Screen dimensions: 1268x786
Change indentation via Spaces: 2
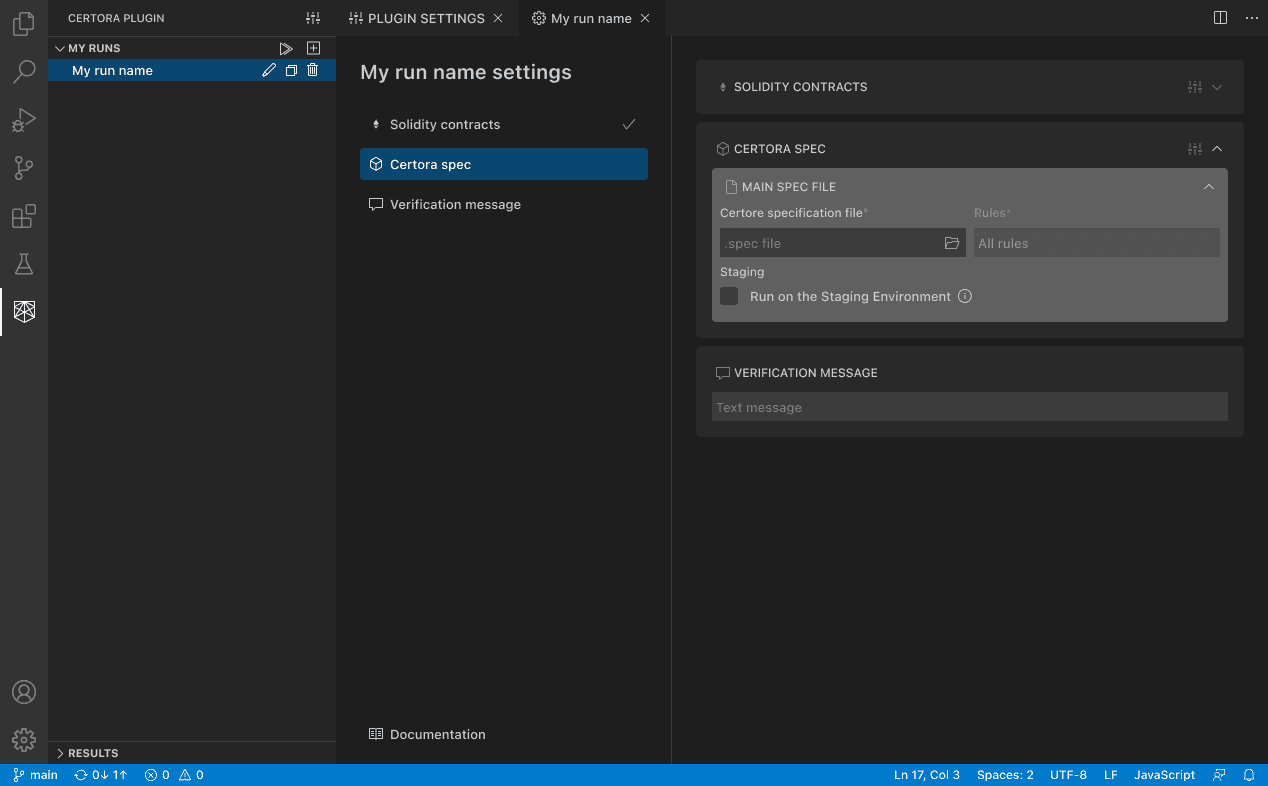coord(1005,775)
